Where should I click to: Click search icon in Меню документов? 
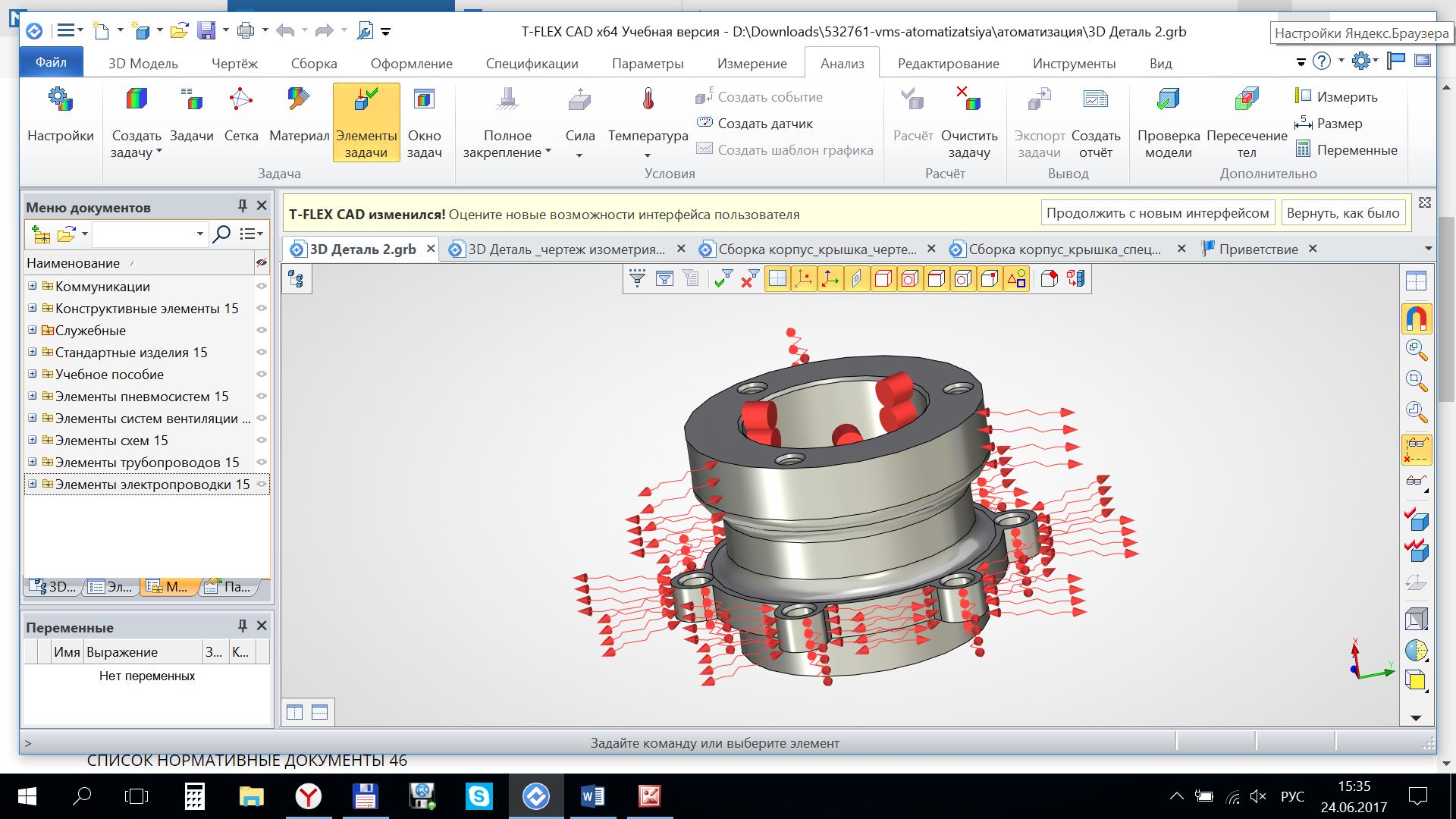pos(221,234)
